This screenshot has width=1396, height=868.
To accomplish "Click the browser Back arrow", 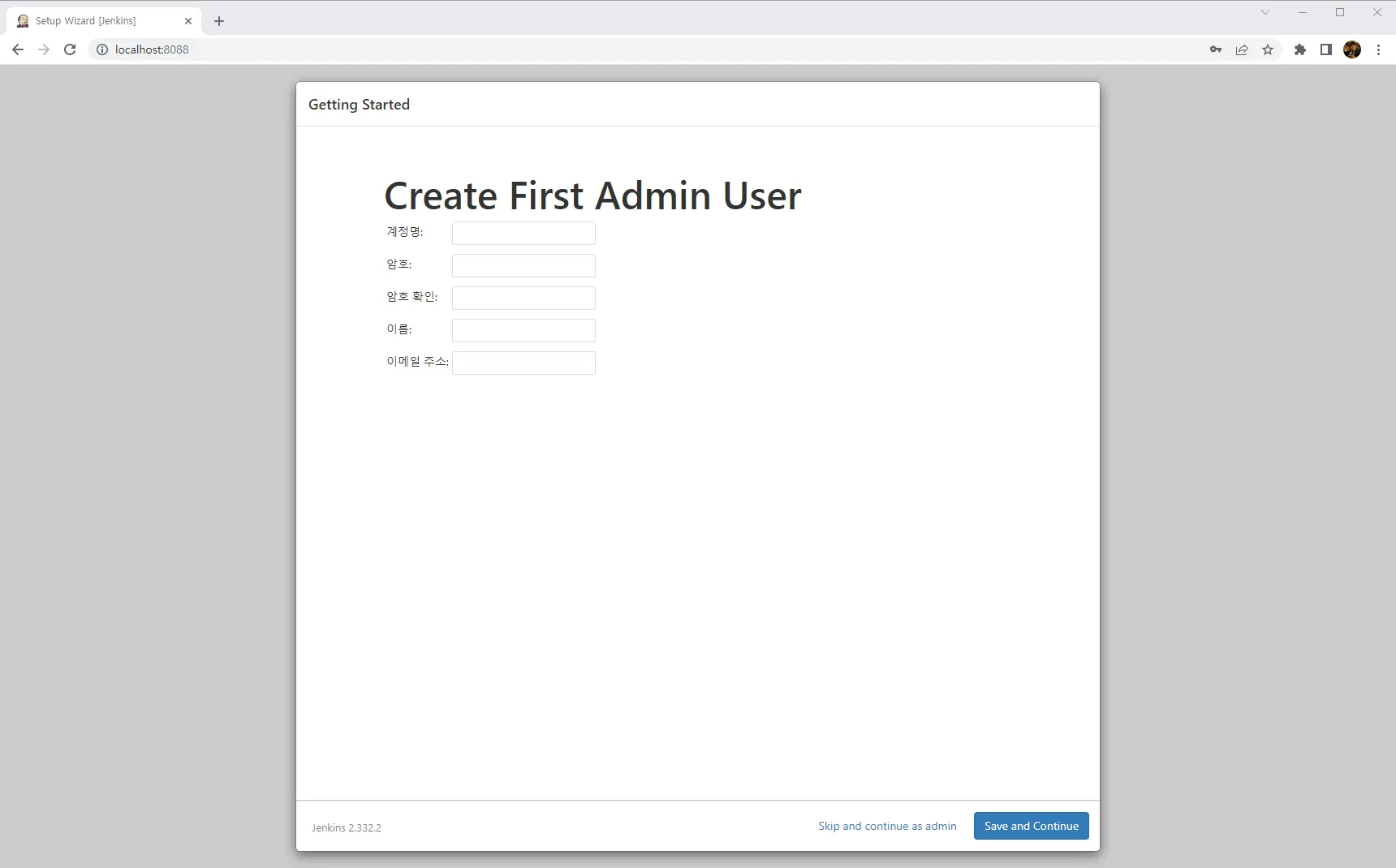I will [x=18, y=49].
